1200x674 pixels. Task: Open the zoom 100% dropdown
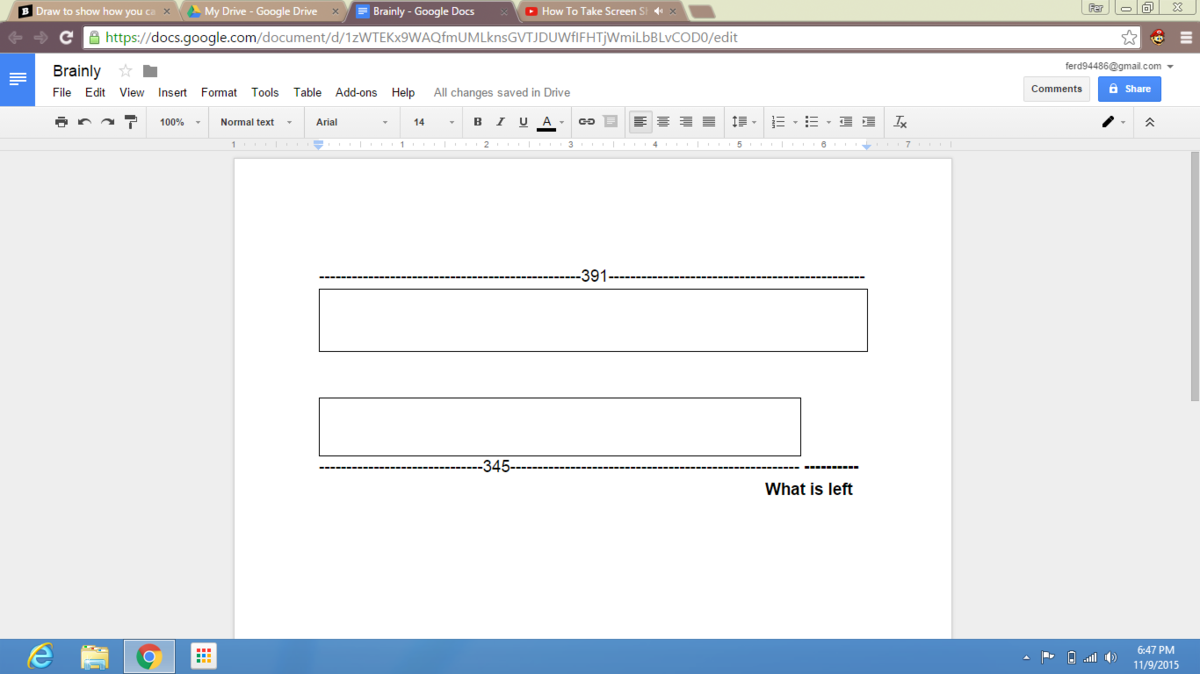(180, 122)
